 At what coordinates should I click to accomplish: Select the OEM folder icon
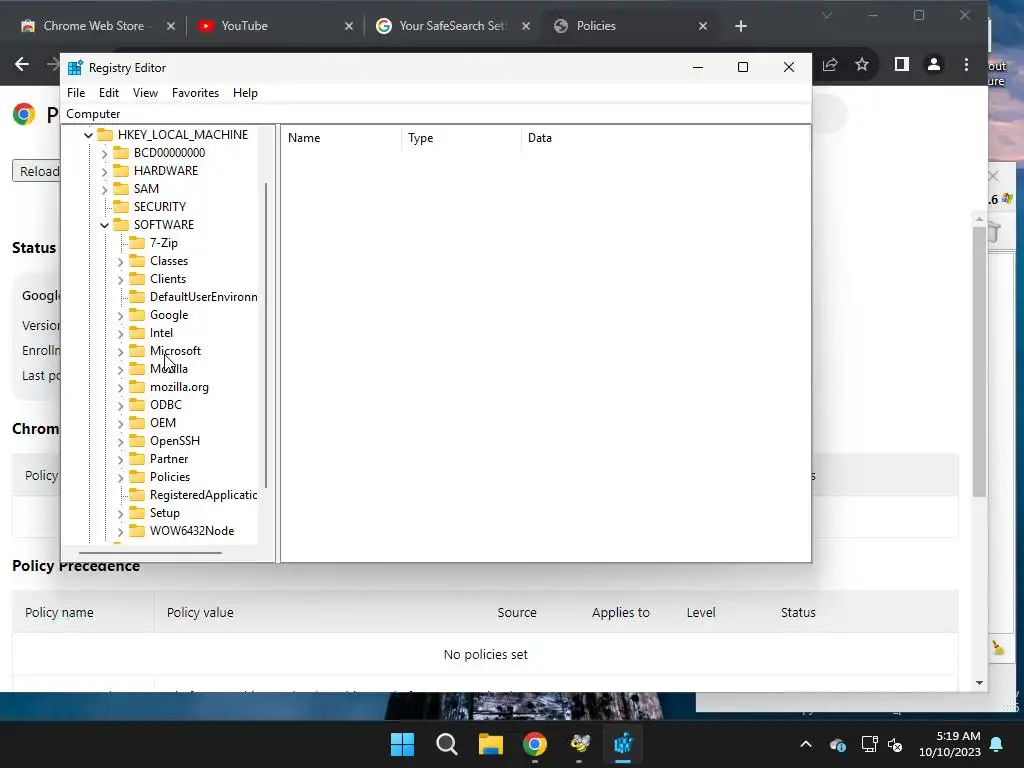136,423
